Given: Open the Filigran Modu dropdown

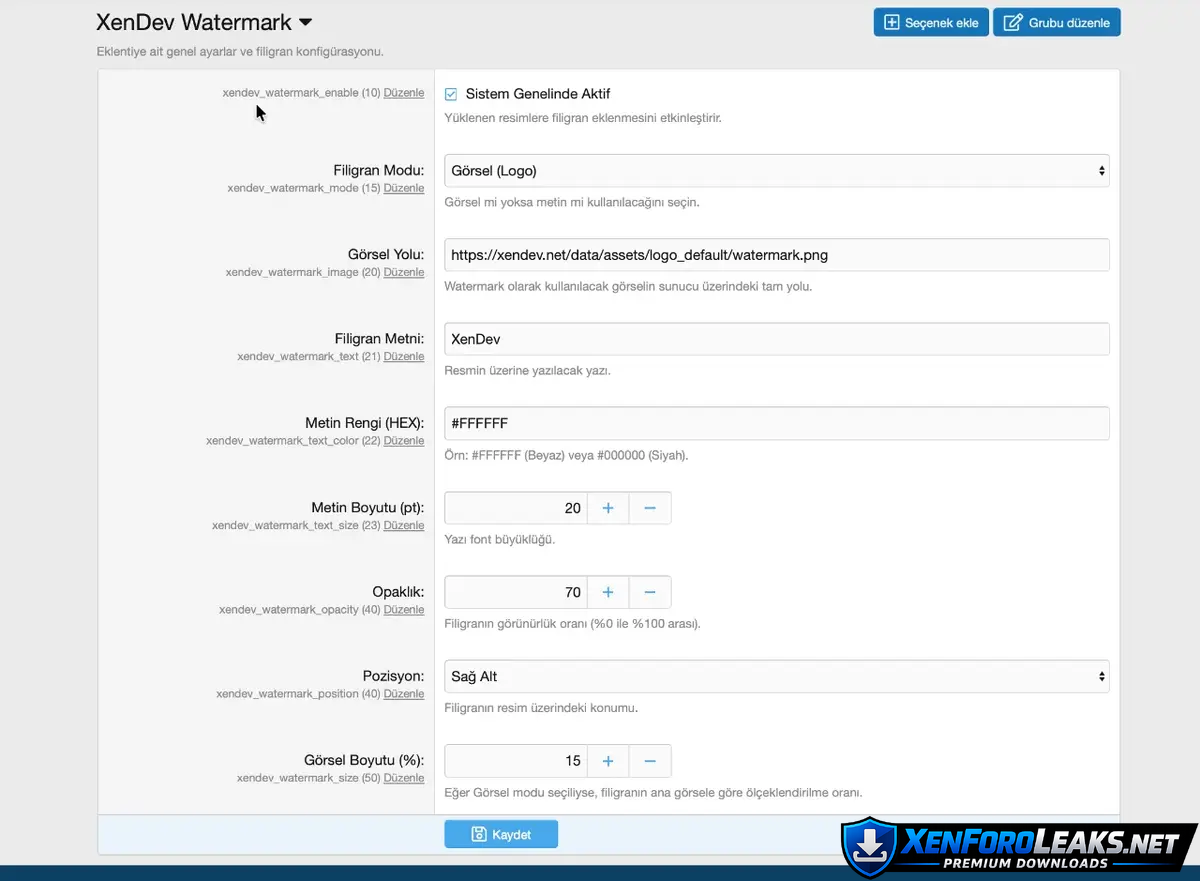Looking at the screenshot, I should (776, 171).
